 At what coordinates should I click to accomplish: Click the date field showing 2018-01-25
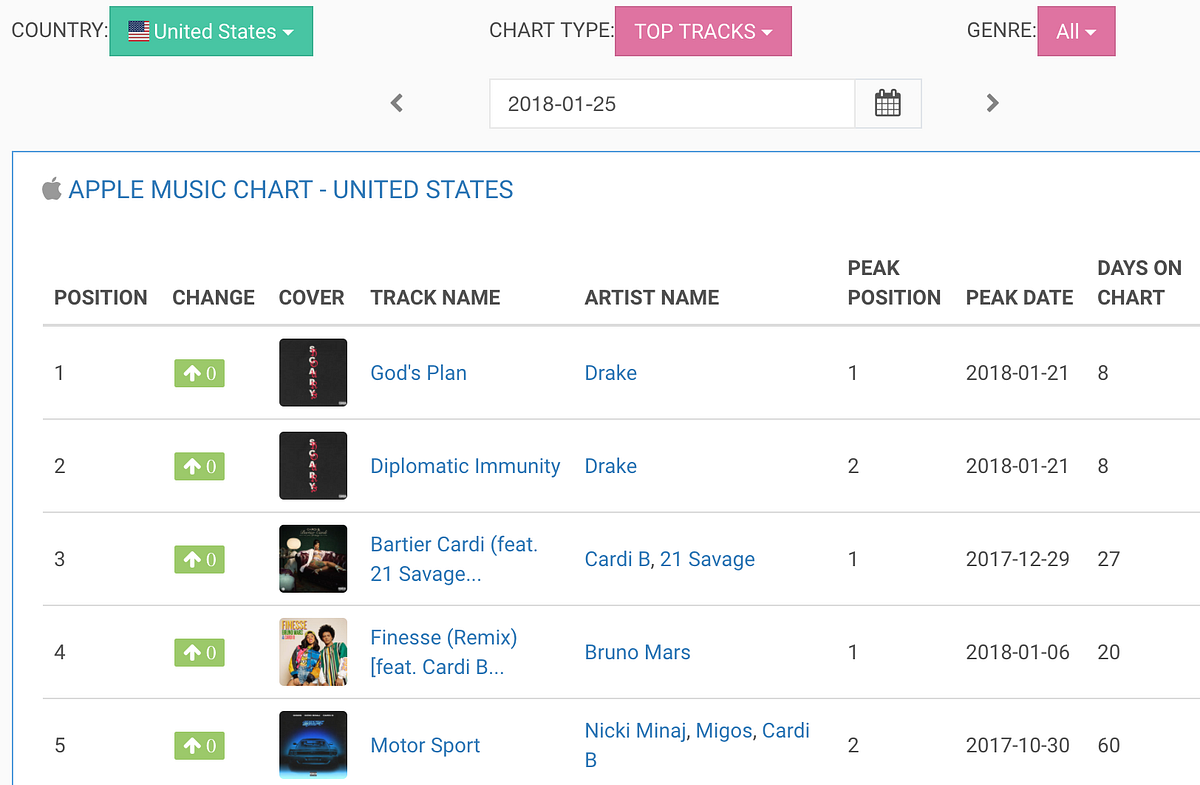point(671,103)
